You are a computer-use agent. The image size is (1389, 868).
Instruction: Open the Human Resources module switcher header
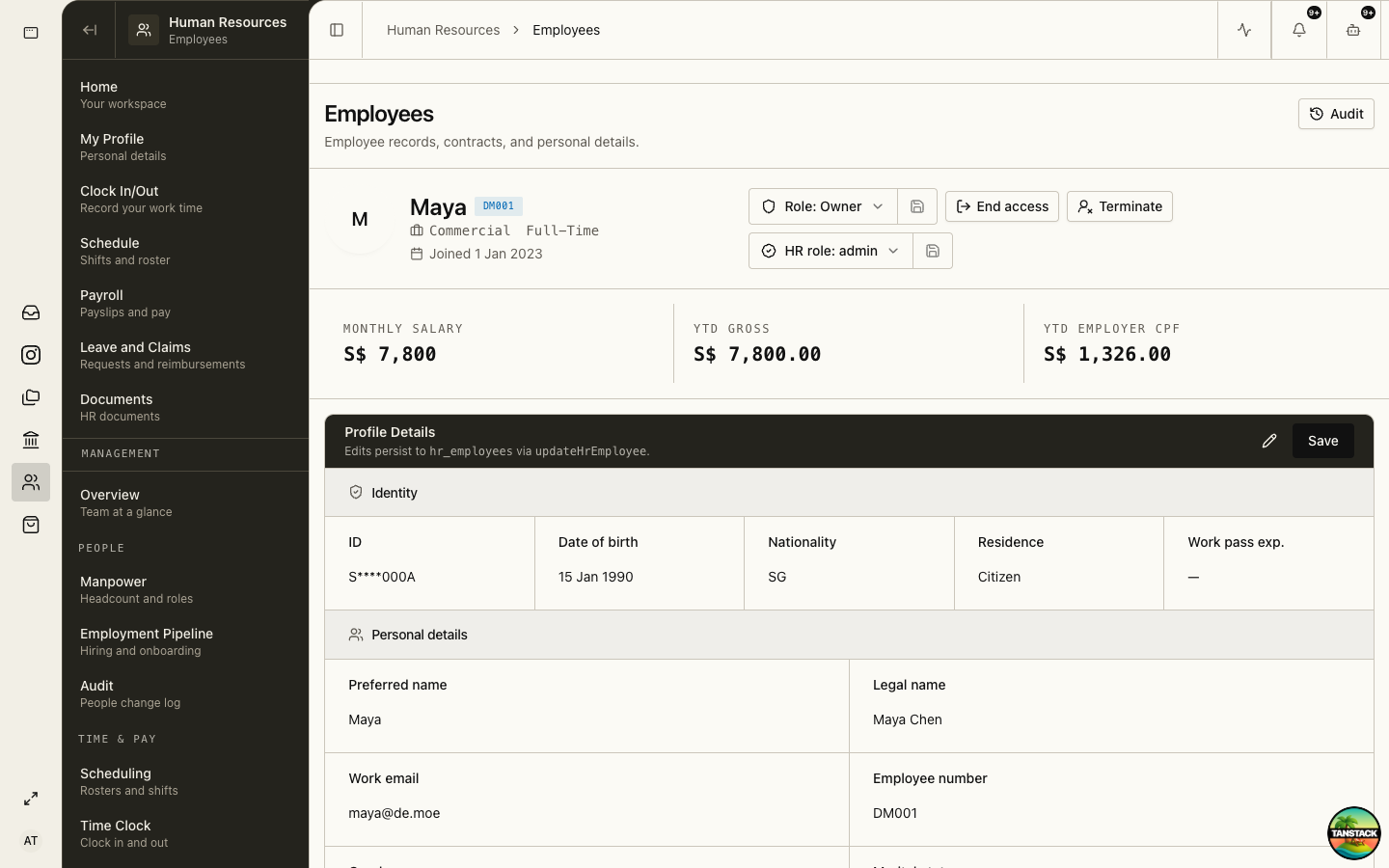coord(212,30)
